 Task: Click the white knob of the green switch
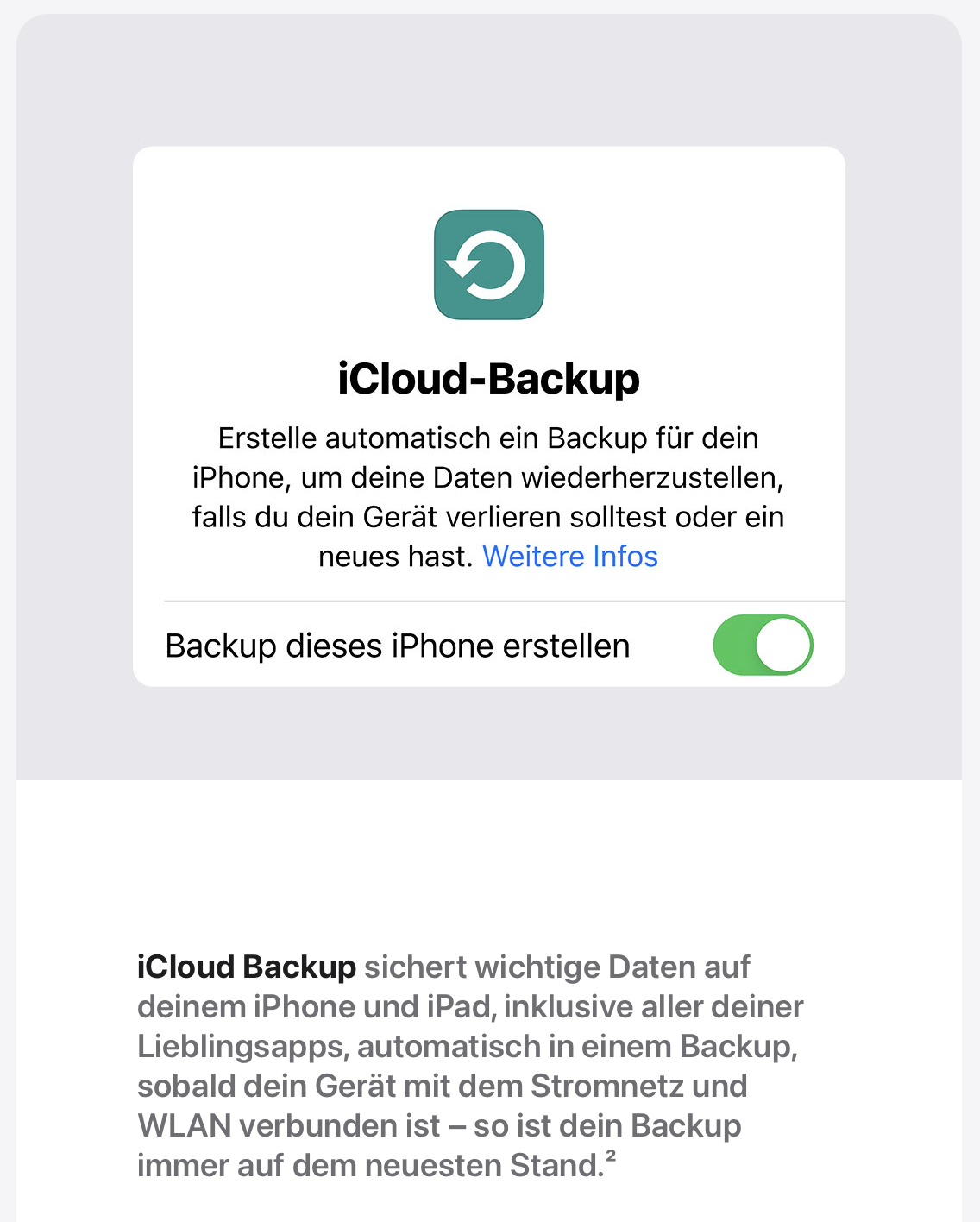[783, 646]
